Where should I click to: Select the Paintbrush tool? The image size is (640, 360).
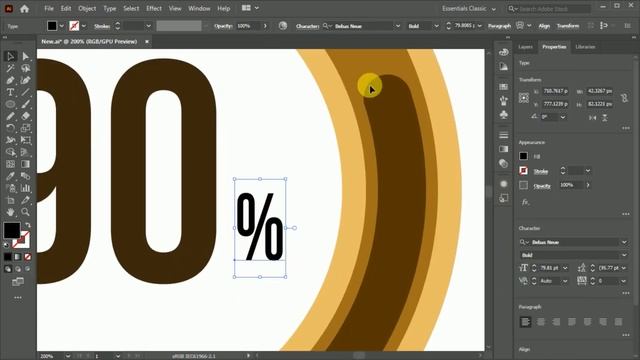[x=25, y=104]
